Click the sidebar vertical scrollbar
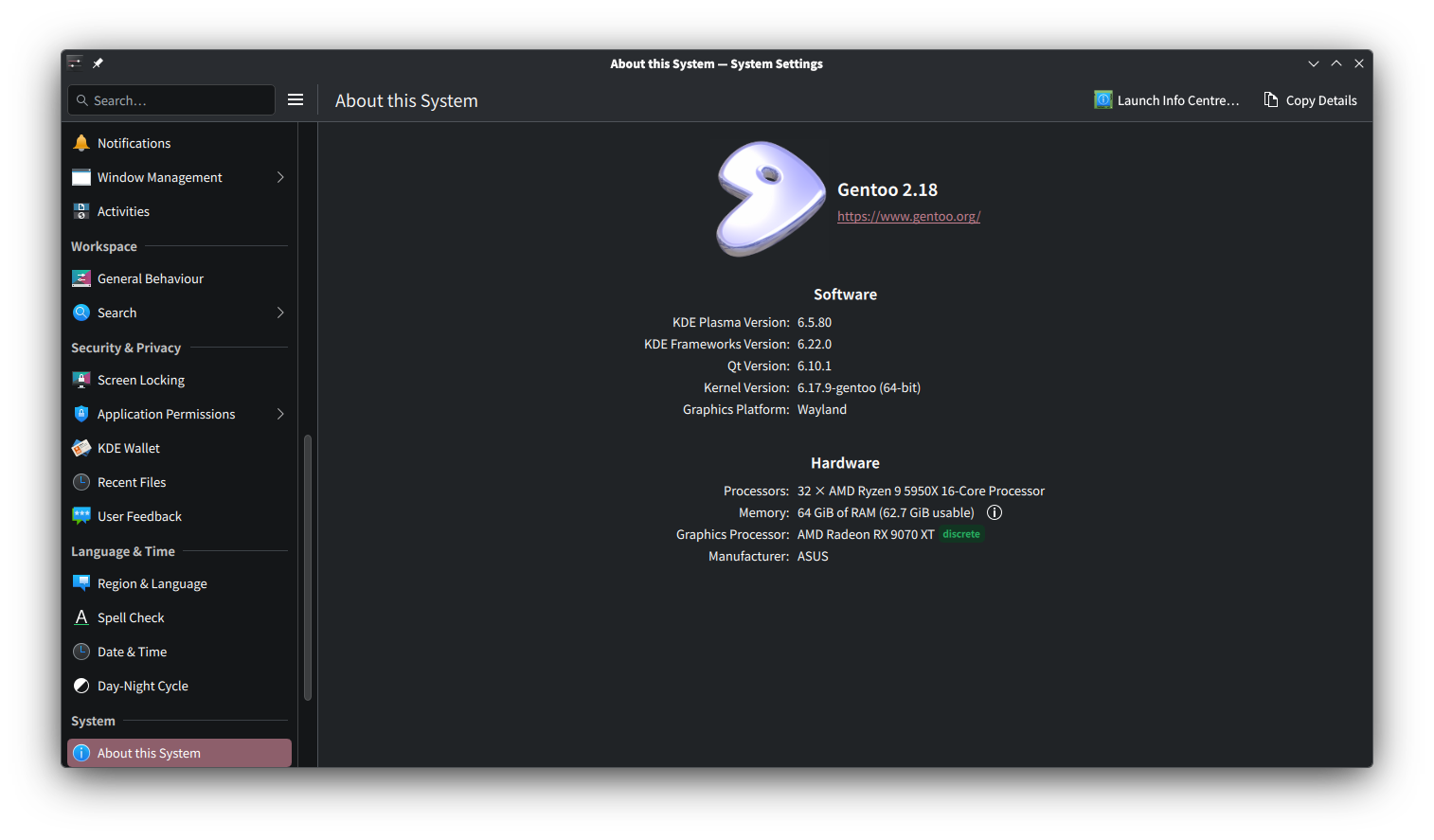This screenshot has height=840, width=1434. pos(307,567)
